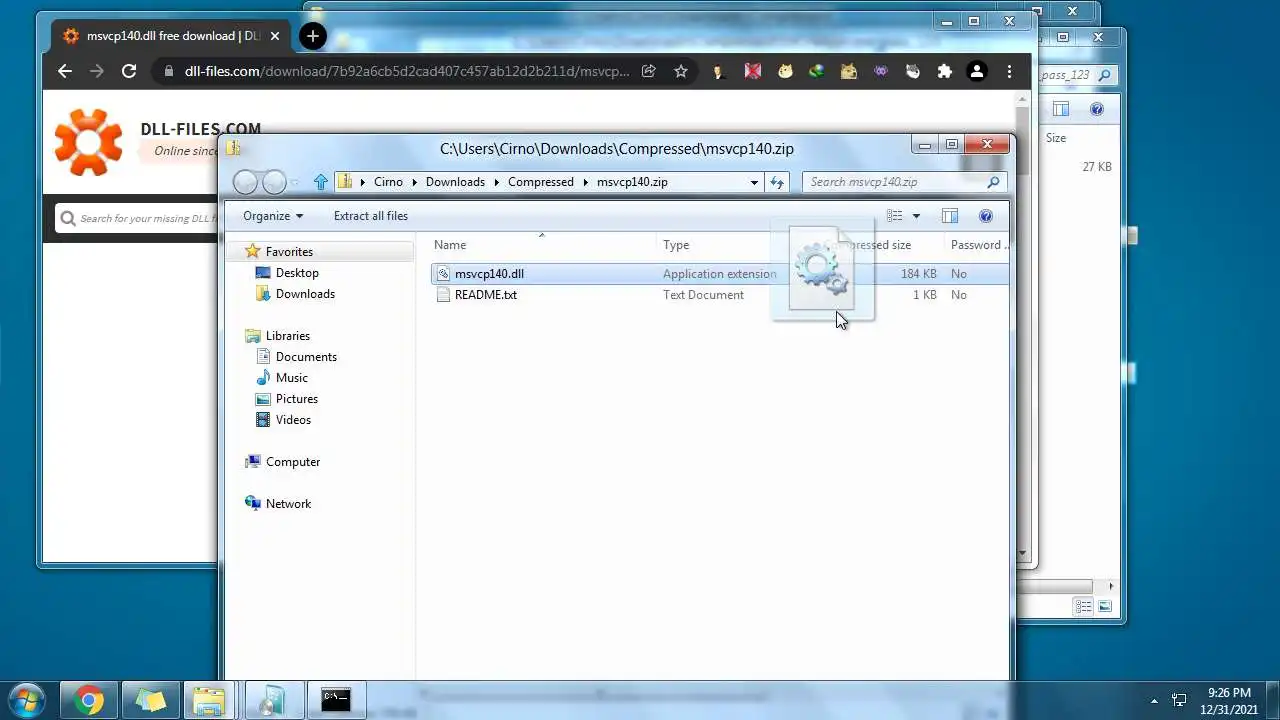Screen dimensions: 1280x720
Task: Open the Documents library
Action: [x=306, y=357]
